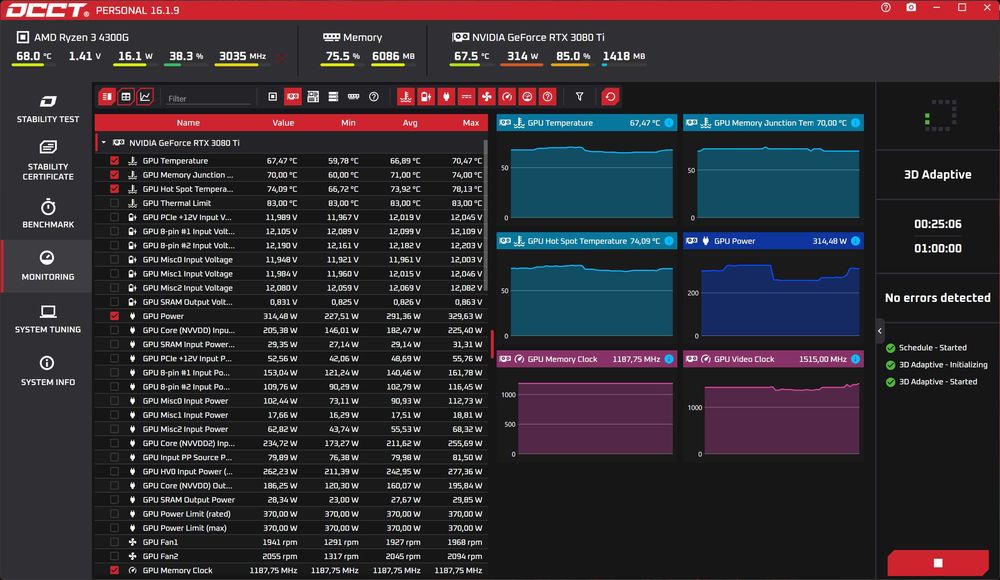
Task: Uncheck the GPU Temperature checkbox
Action: [114, 161]
